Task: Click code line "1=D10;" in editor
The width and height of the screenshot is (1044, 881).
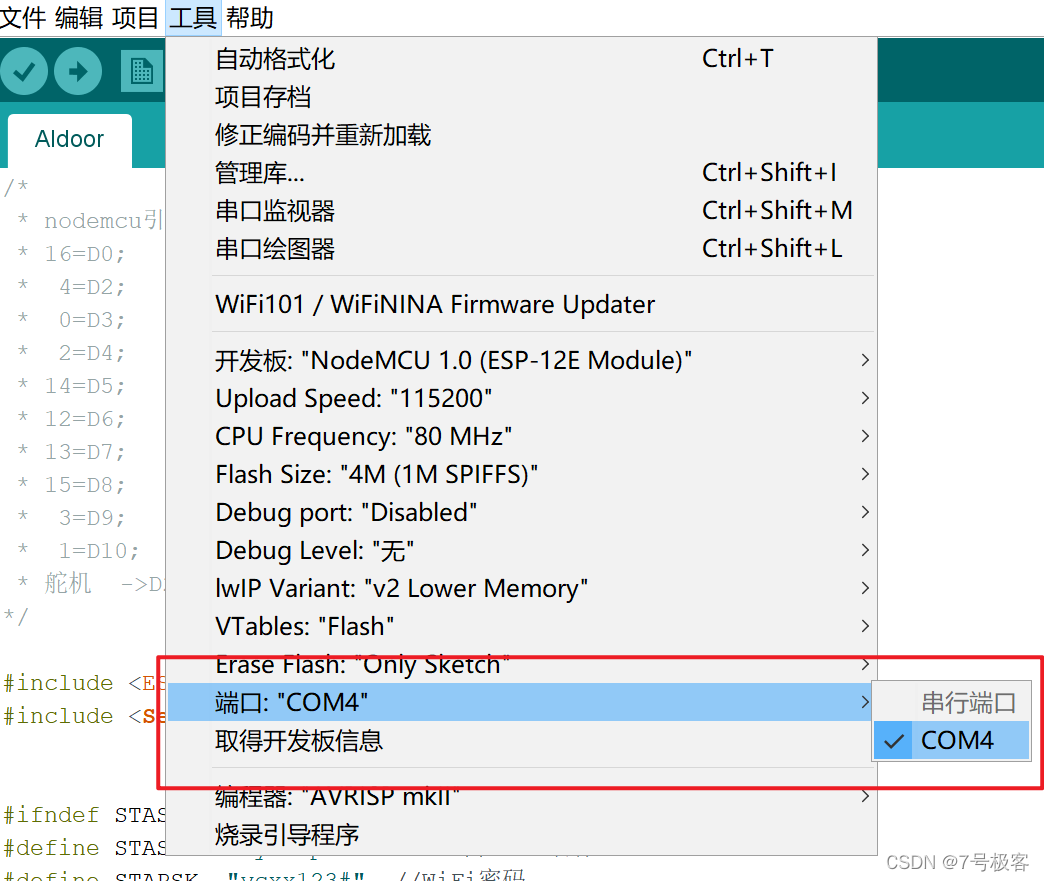Action: tap(99, 551)
